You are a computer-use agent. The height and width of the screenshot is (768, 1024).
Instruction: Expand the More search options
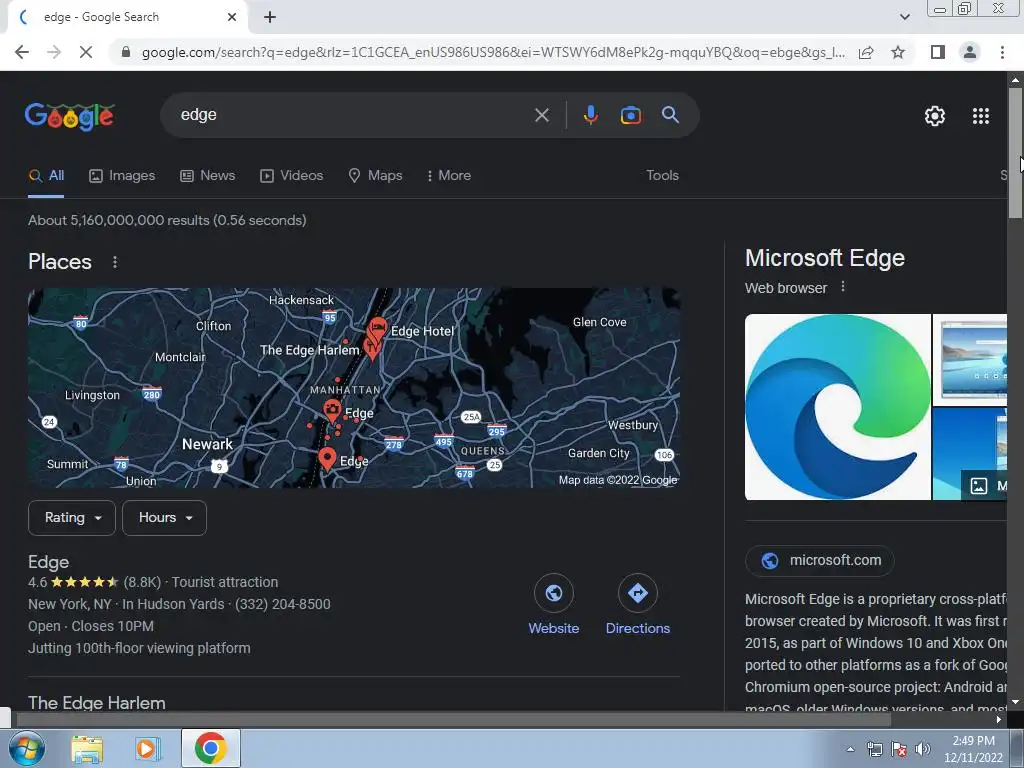(449, 176)
